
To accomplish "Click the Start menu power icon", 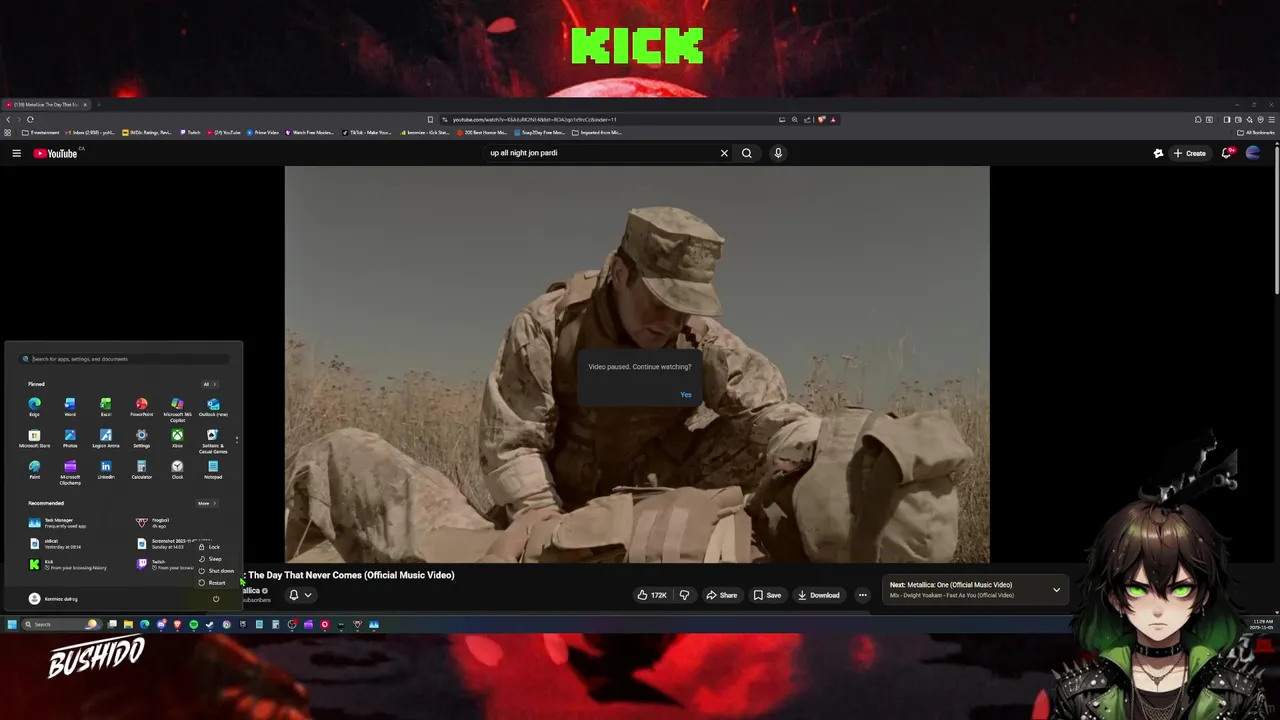I will 216,599.
